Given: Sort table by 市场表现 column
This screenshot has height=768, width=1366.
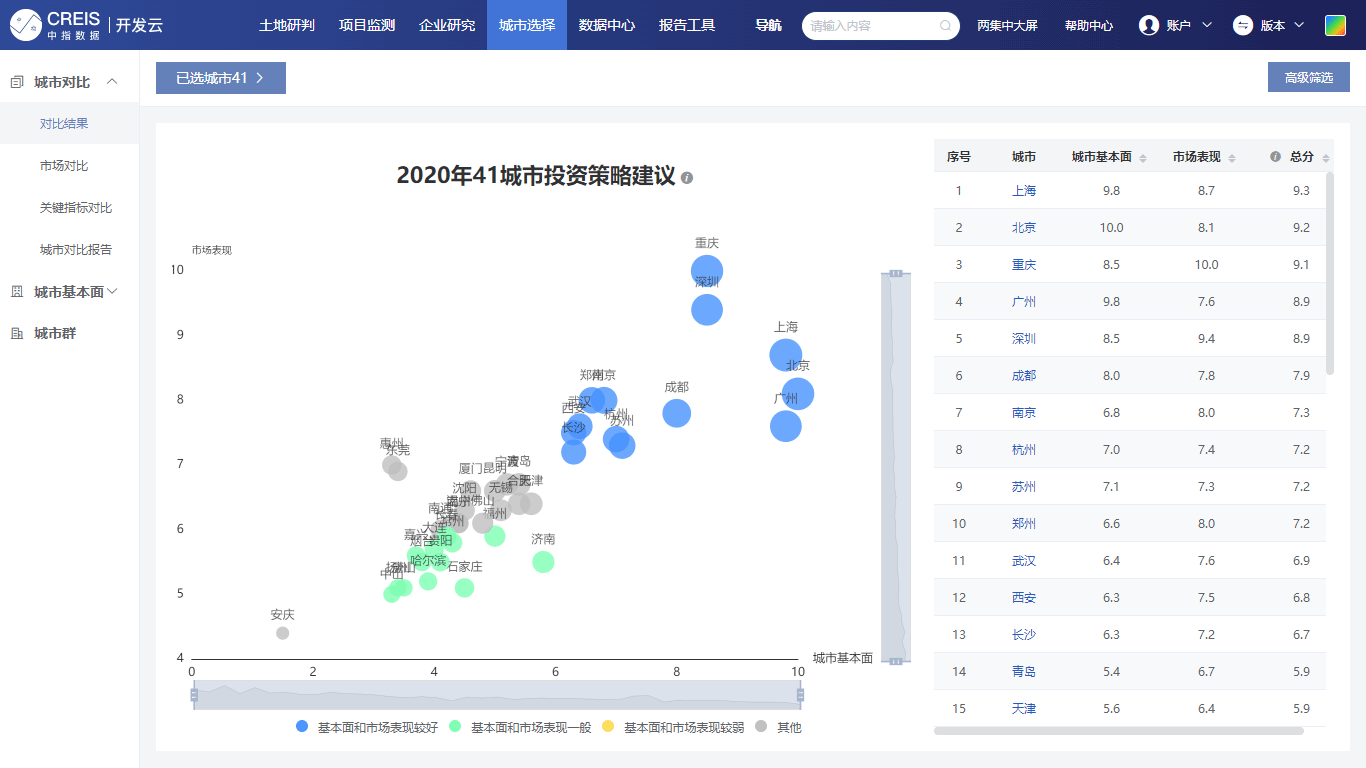Looking at the screenshot, I should pos(1232,158).
